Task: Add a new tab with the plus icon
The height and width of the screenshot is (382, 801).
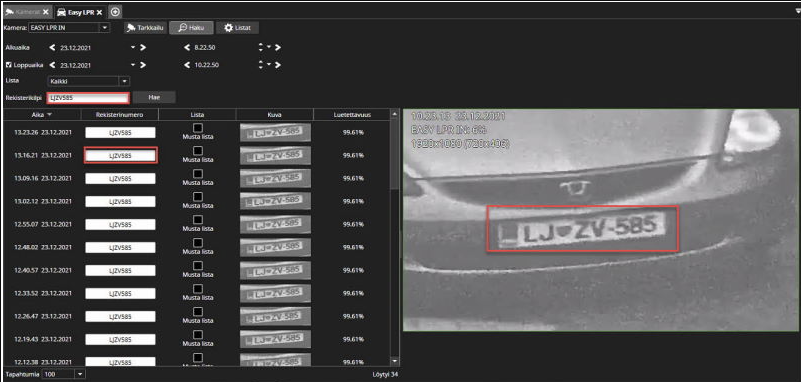Action: (x=115, y=12)
